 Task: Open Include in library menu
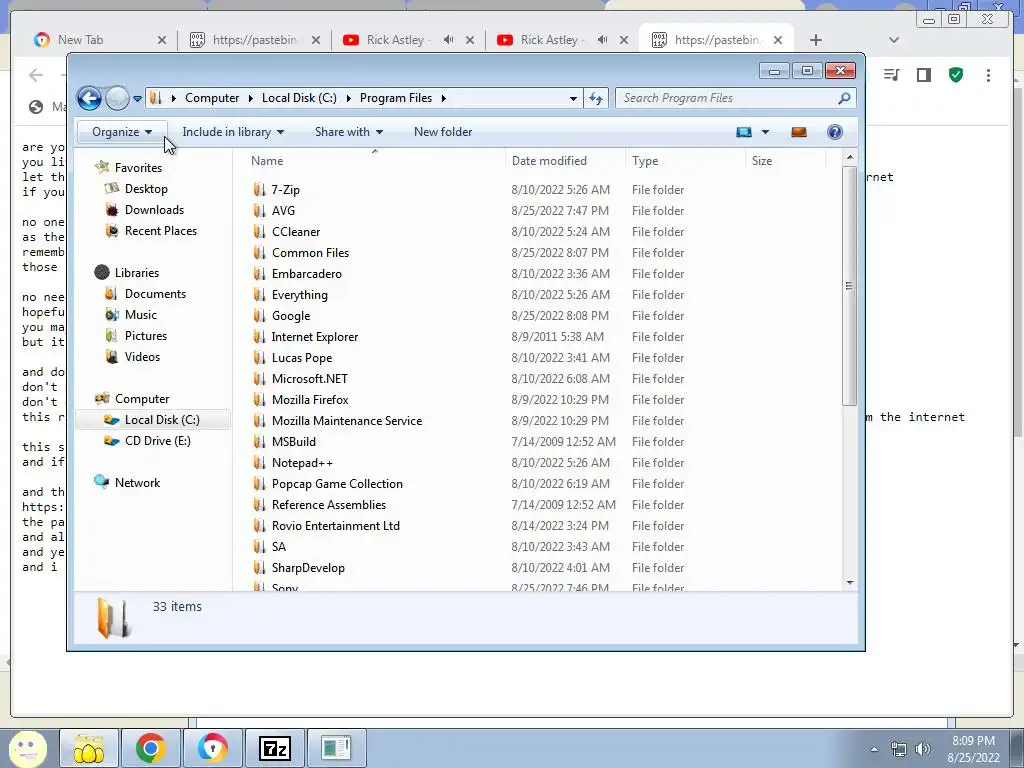coord(233,132)
